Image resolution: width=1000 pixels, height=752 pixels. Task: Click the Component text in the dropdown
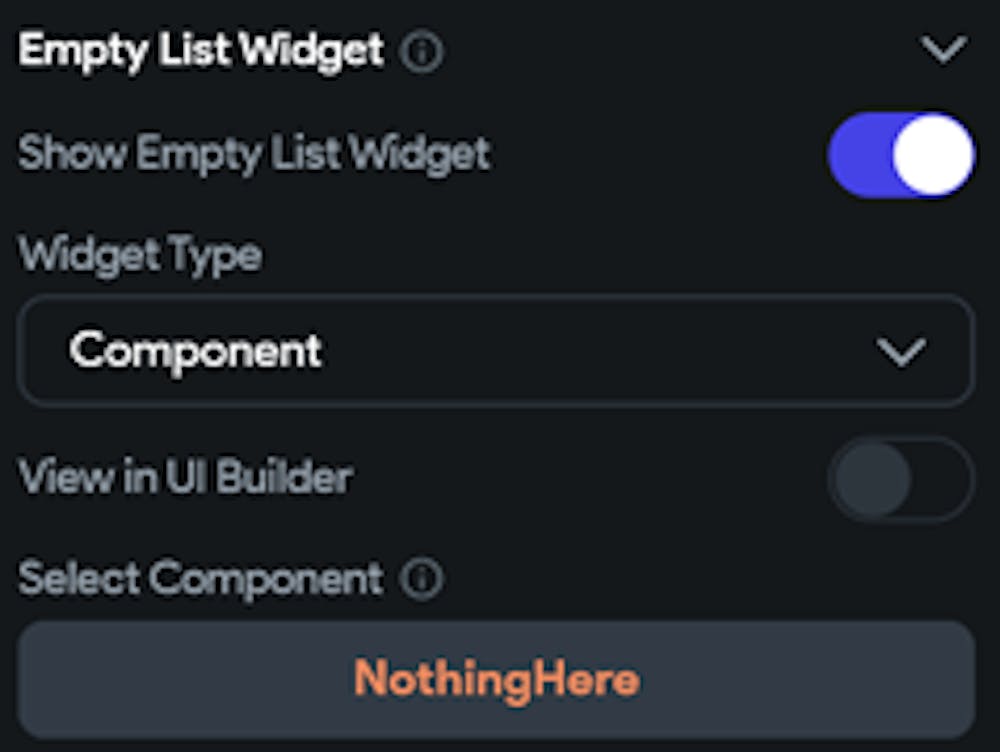196,350
